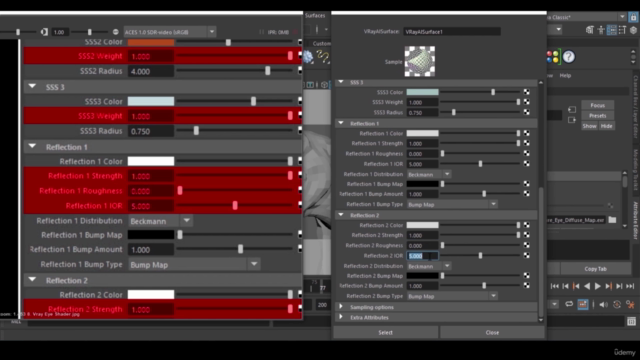Open the Help menu in Attribute Editor
The height and width of the screenshot is (360, 640).
(x=565, y=76)
